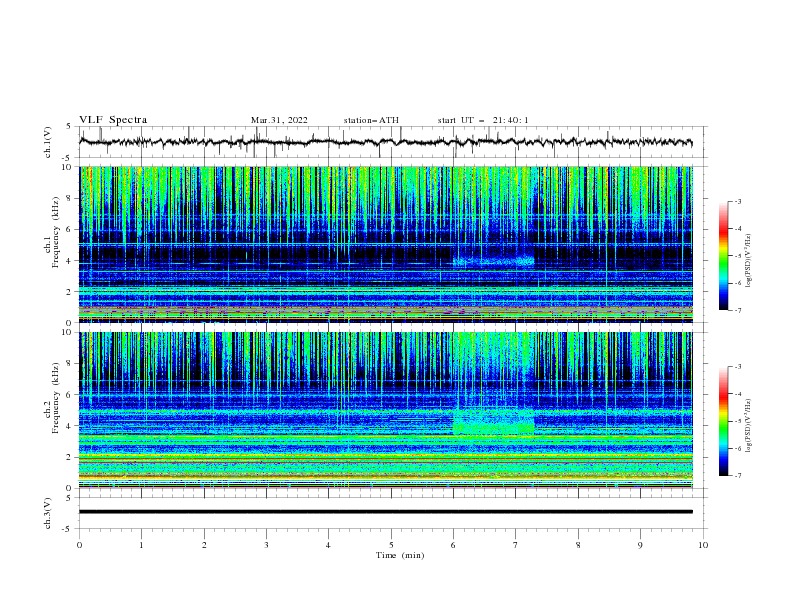Click the ch.3 flat black voltage trace
Screen dimensions: 792x612
pos(385,512)
